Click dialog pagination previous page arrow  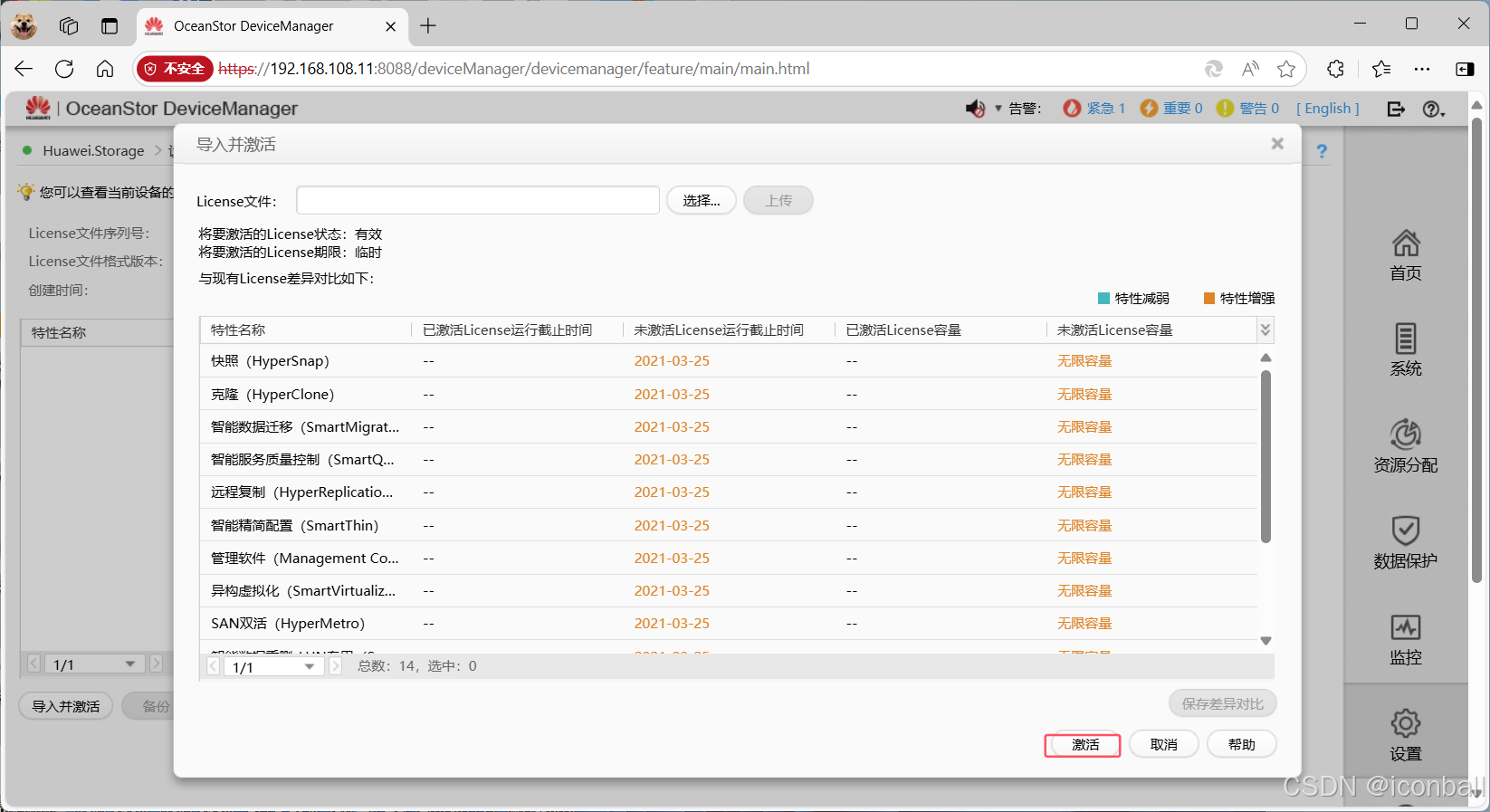tap(214, 666)
